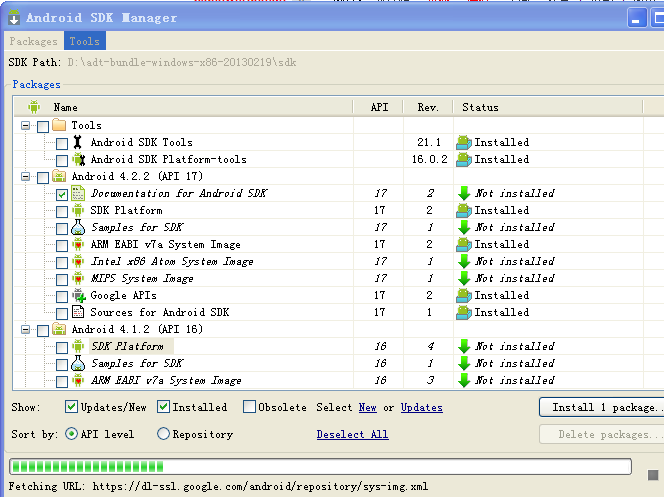
Task: Minimize the Android SDK Manager window
Action: pyautogui.click(x=636, y=18)
